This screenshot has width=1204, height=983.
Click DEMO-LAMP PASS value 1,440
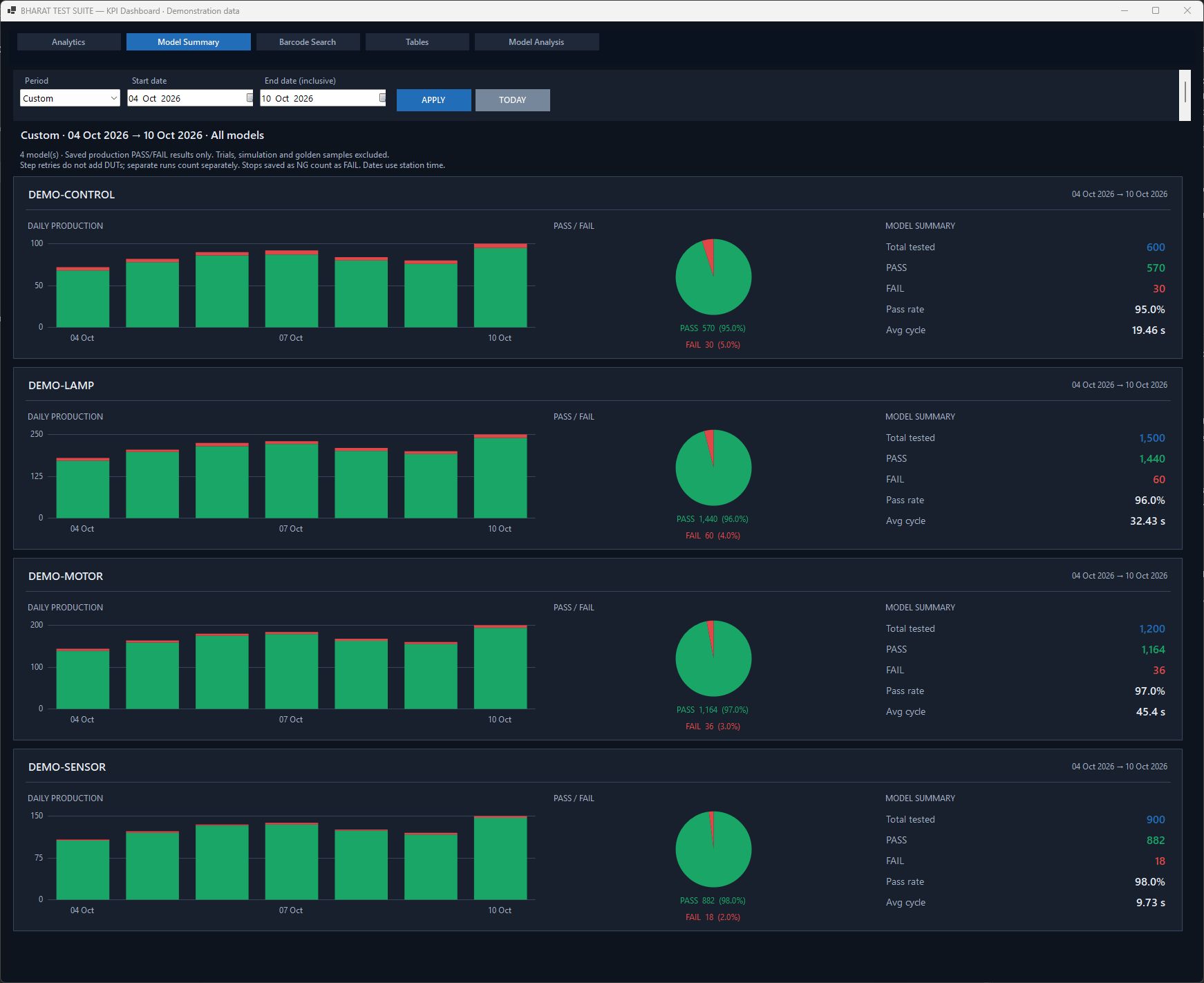pyautogui.click(x=1152, y=459)
